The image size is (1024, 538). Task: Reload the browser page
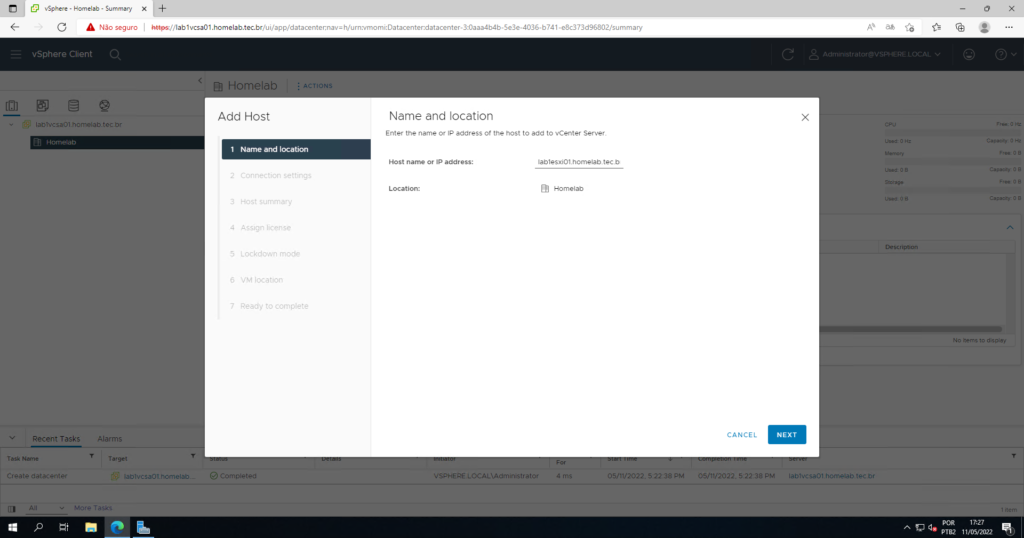(61, 27)
